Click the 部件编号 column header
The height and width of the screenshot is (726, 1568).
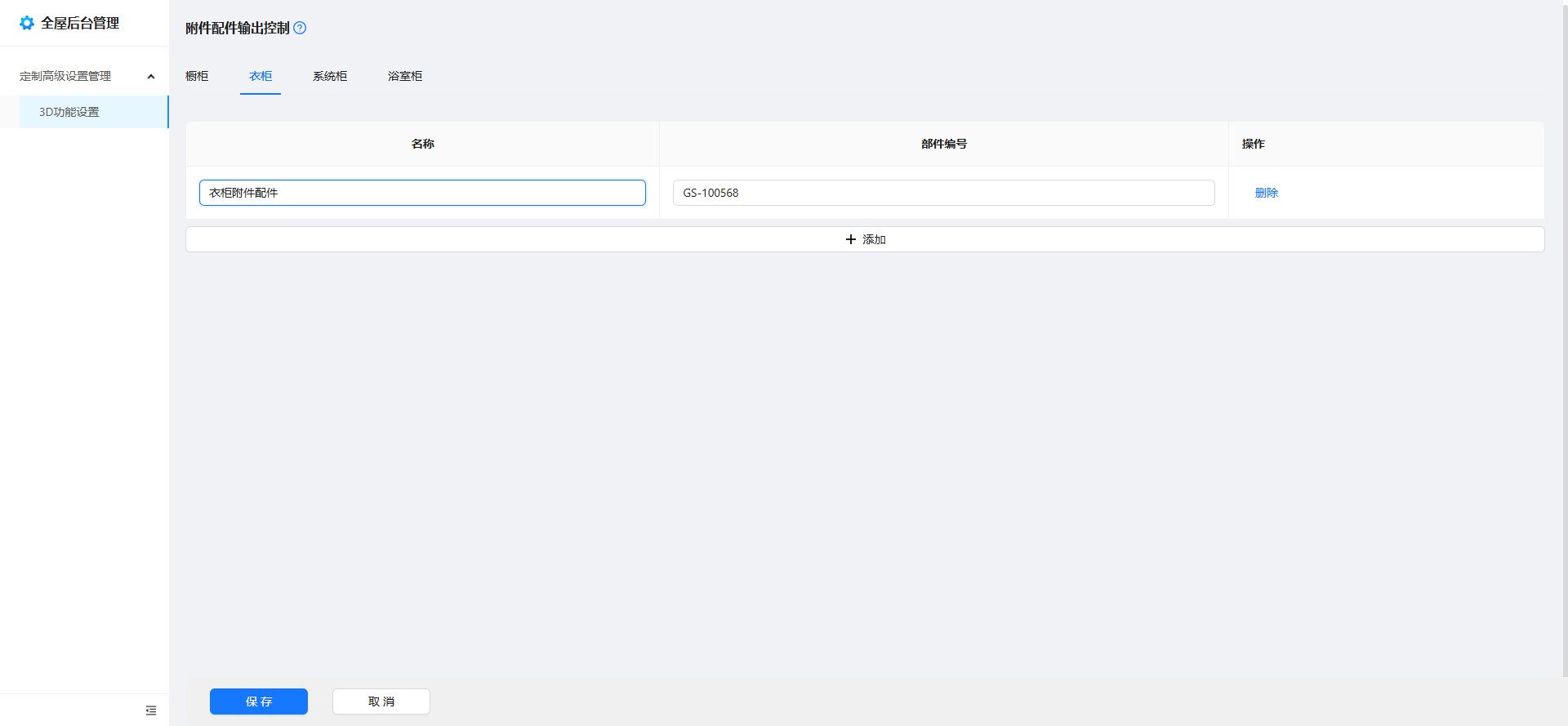pos(943,144)
